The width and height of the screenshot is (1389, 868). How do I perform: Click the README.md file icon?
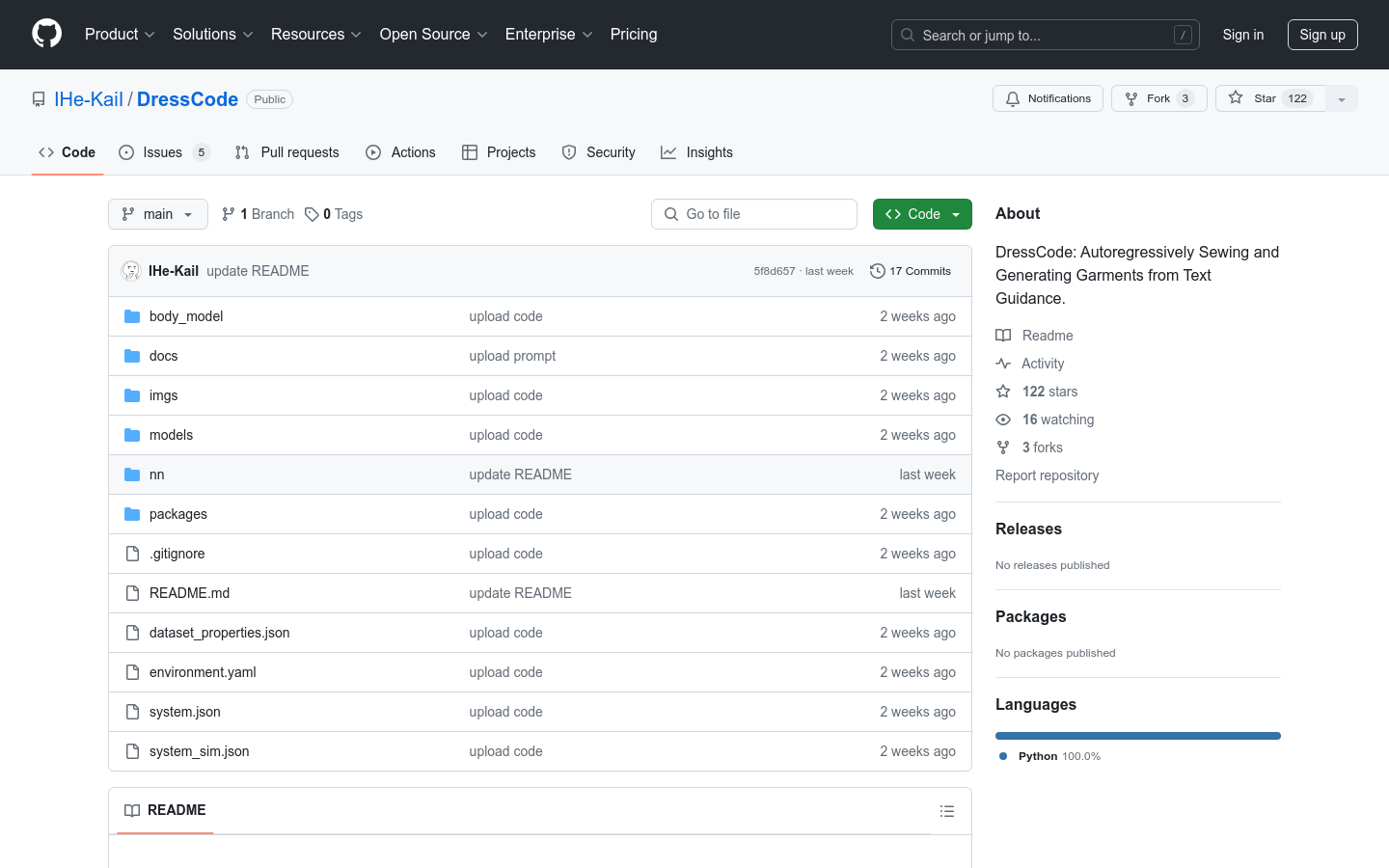tap(132, 593)
